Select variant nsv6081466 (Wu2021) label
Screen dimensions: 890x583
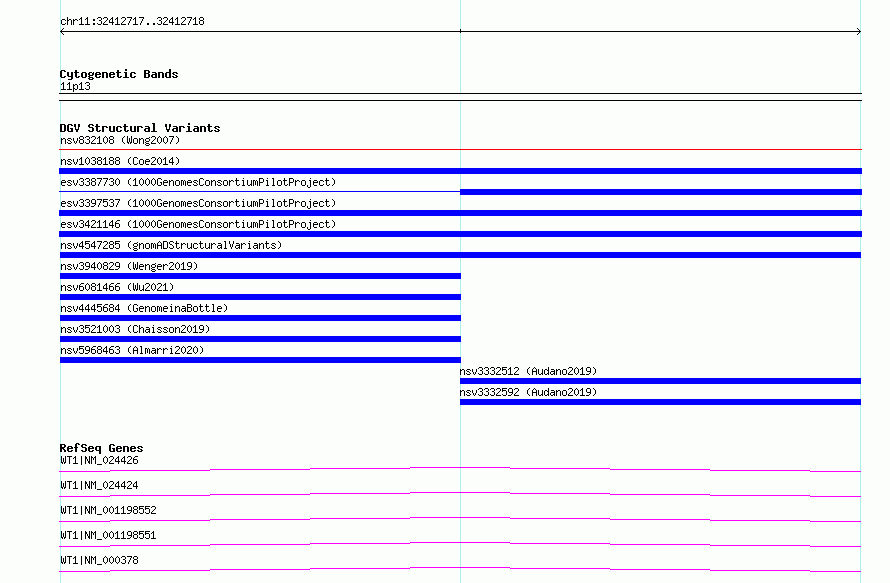pos(117,287)
